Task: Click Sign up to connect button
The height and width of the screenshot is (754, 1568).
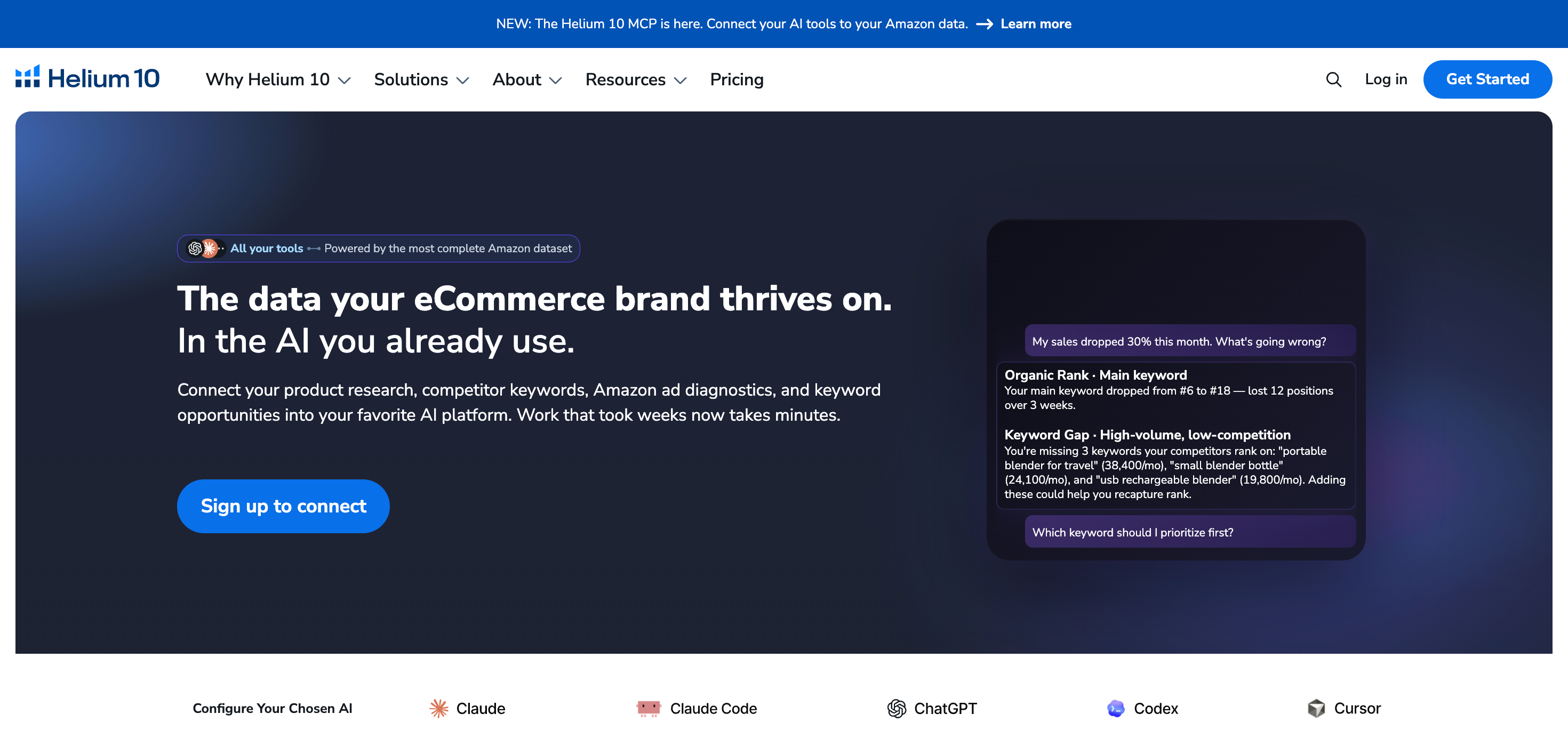Action: [x=283, y=506]
